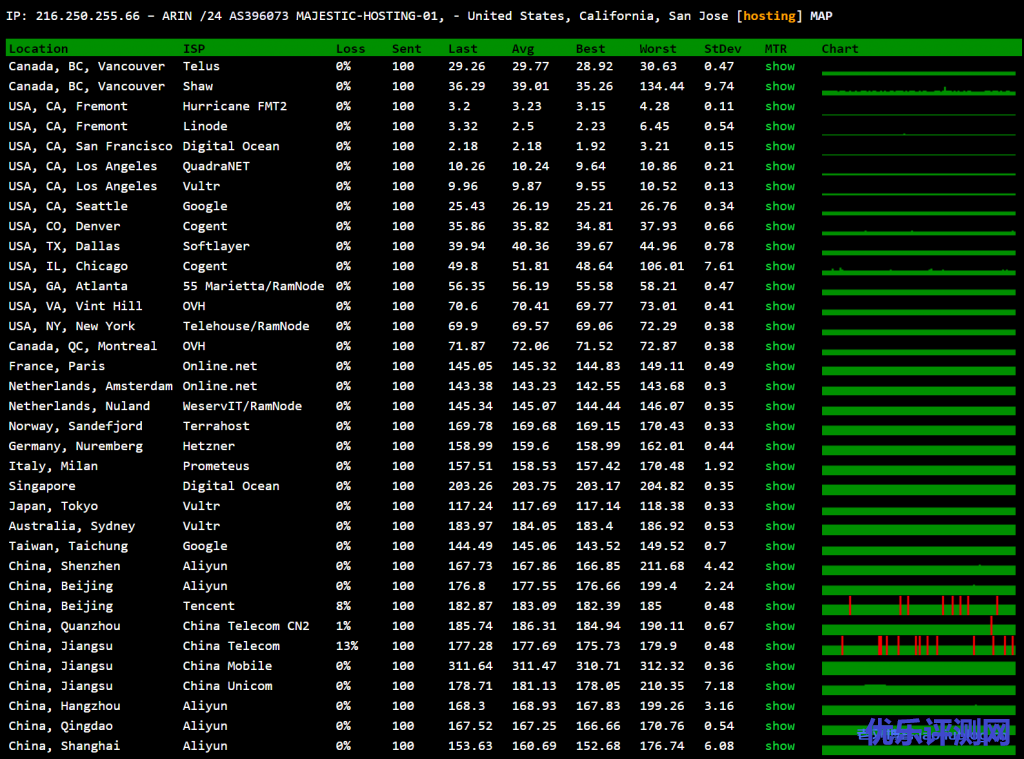Show MTR for Digital Ocean San Francisco

tap(779, 146)
